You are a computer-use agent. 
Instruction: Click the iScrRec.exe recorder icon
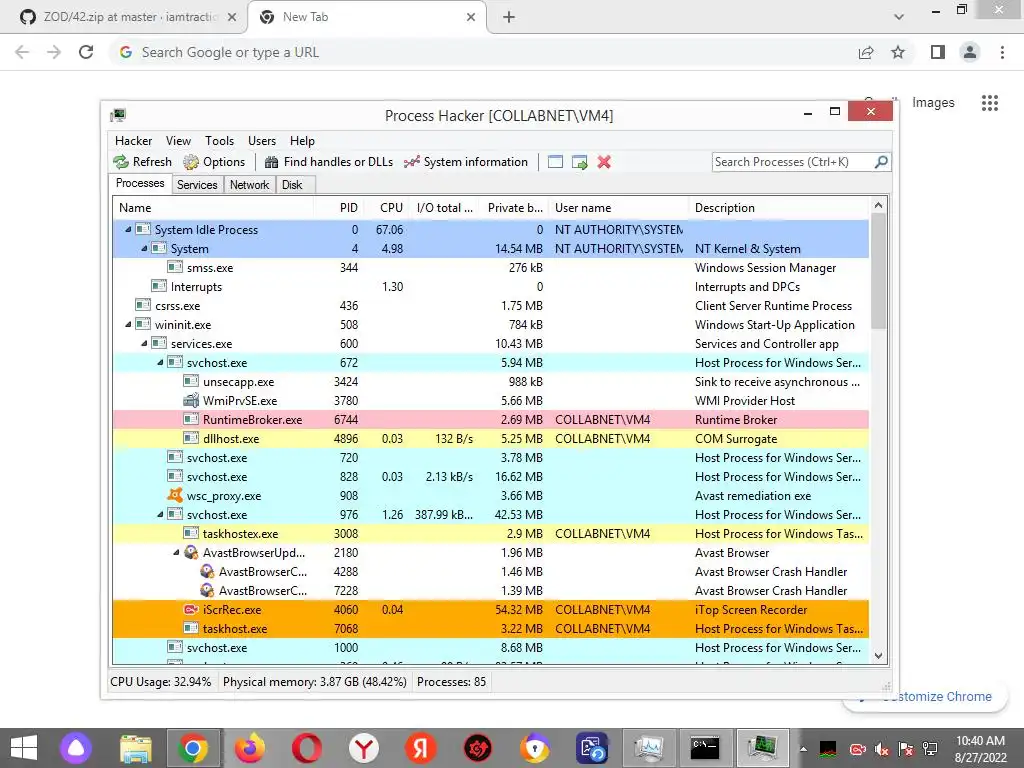tap(191, 609)
